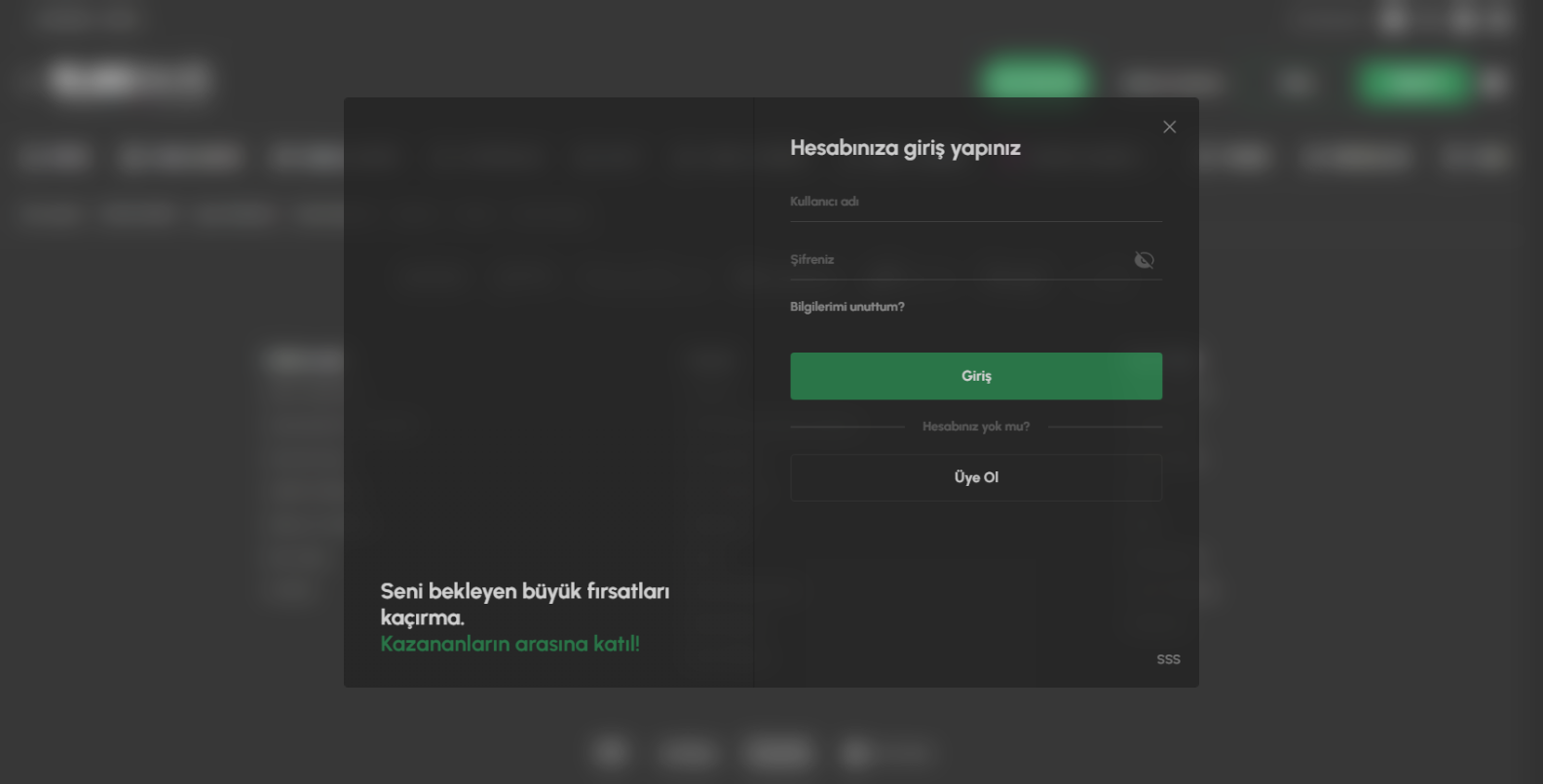Click the blurred left green header button
Image resolution: width=1543 pixels, height=784 pixels.
pyautogui.click(x=1035, y=80)
